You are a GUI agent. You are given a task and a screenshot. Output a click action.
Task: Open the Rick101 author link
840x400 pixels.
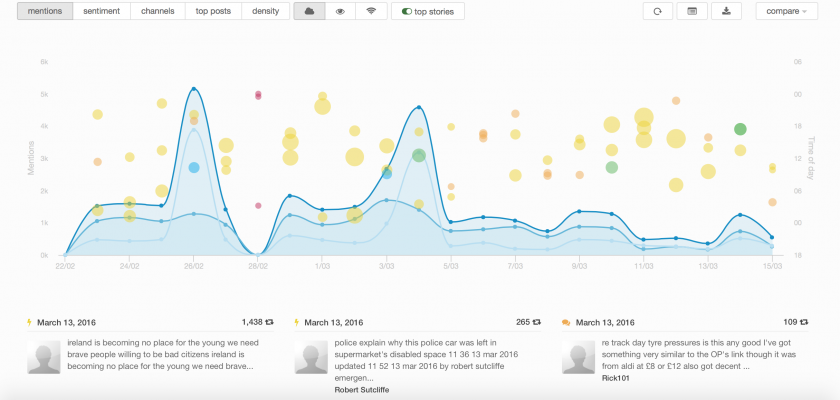(x=617, y=378)
